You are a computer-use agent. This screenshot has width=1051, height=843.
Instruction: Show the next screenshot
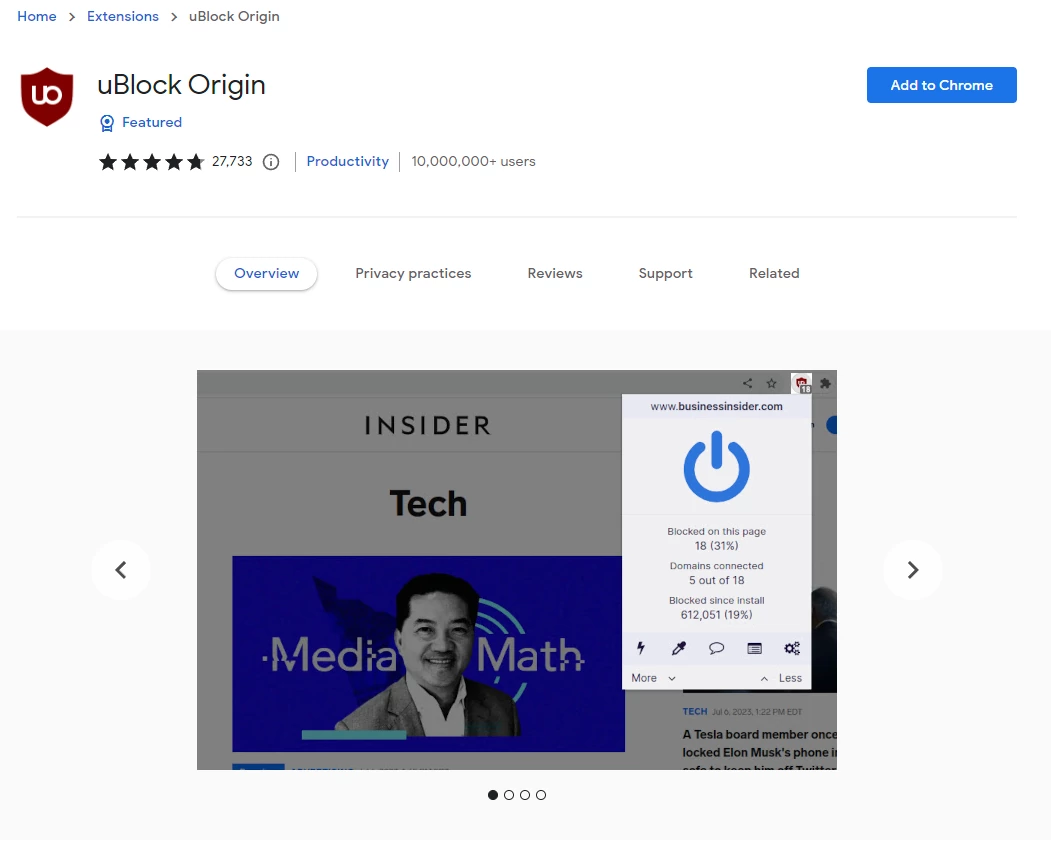(912, 570)
